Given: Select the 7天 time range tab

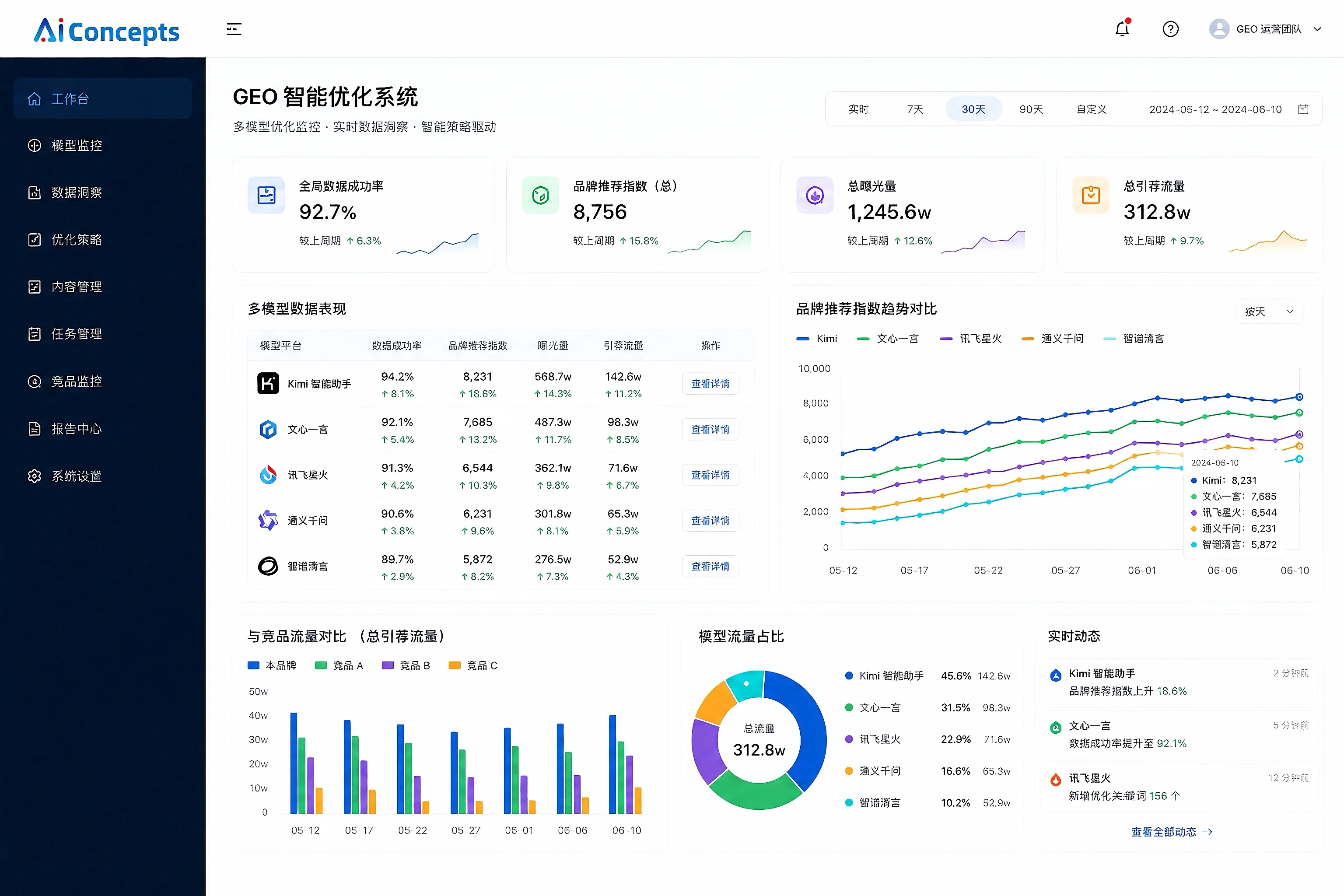Looking at the screenshot, I should click(915, 109).
